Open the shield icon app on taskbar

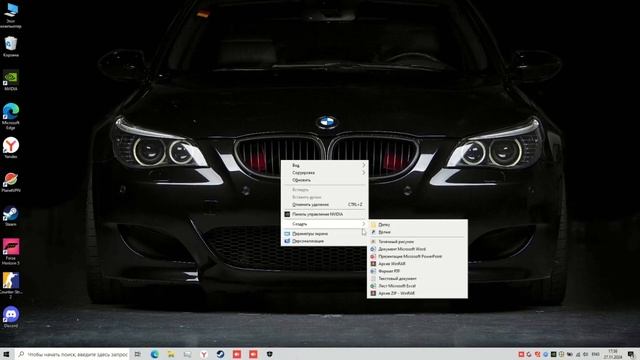pyautogui.click(x=269, y=354)
